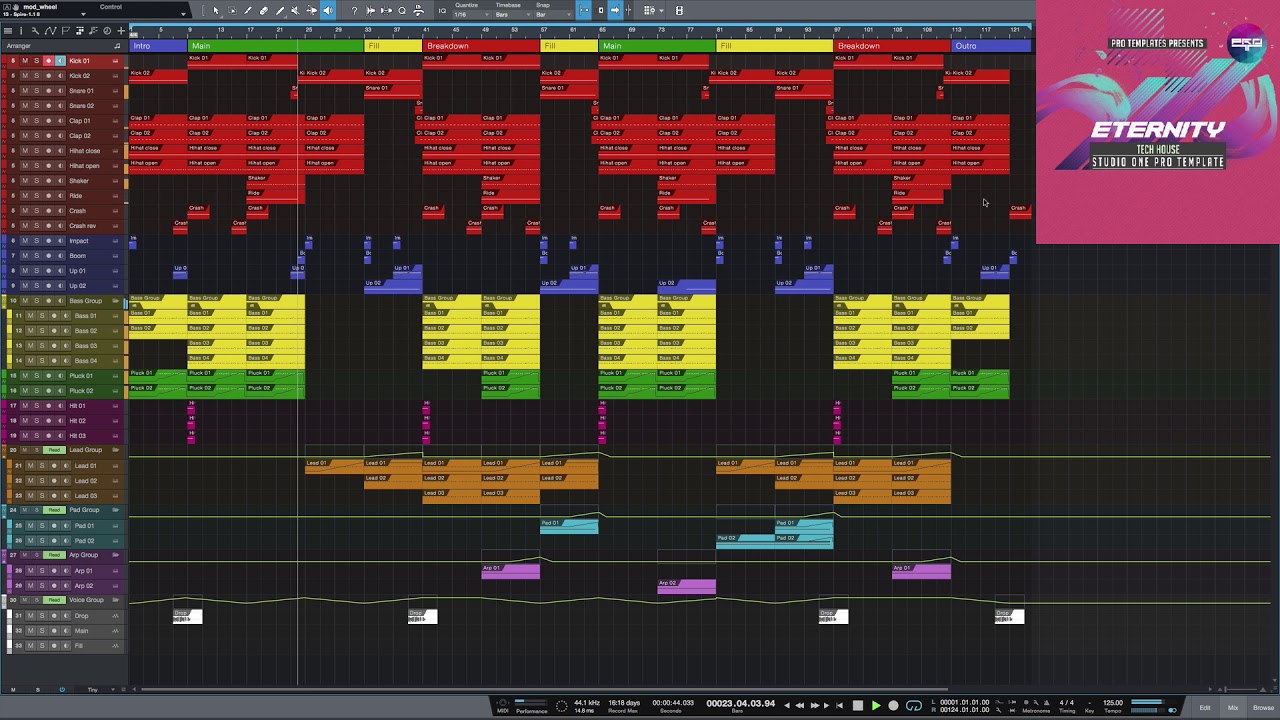Open the question mark help icon
This screenshot has height=720, width=1280.
[354, 11]
